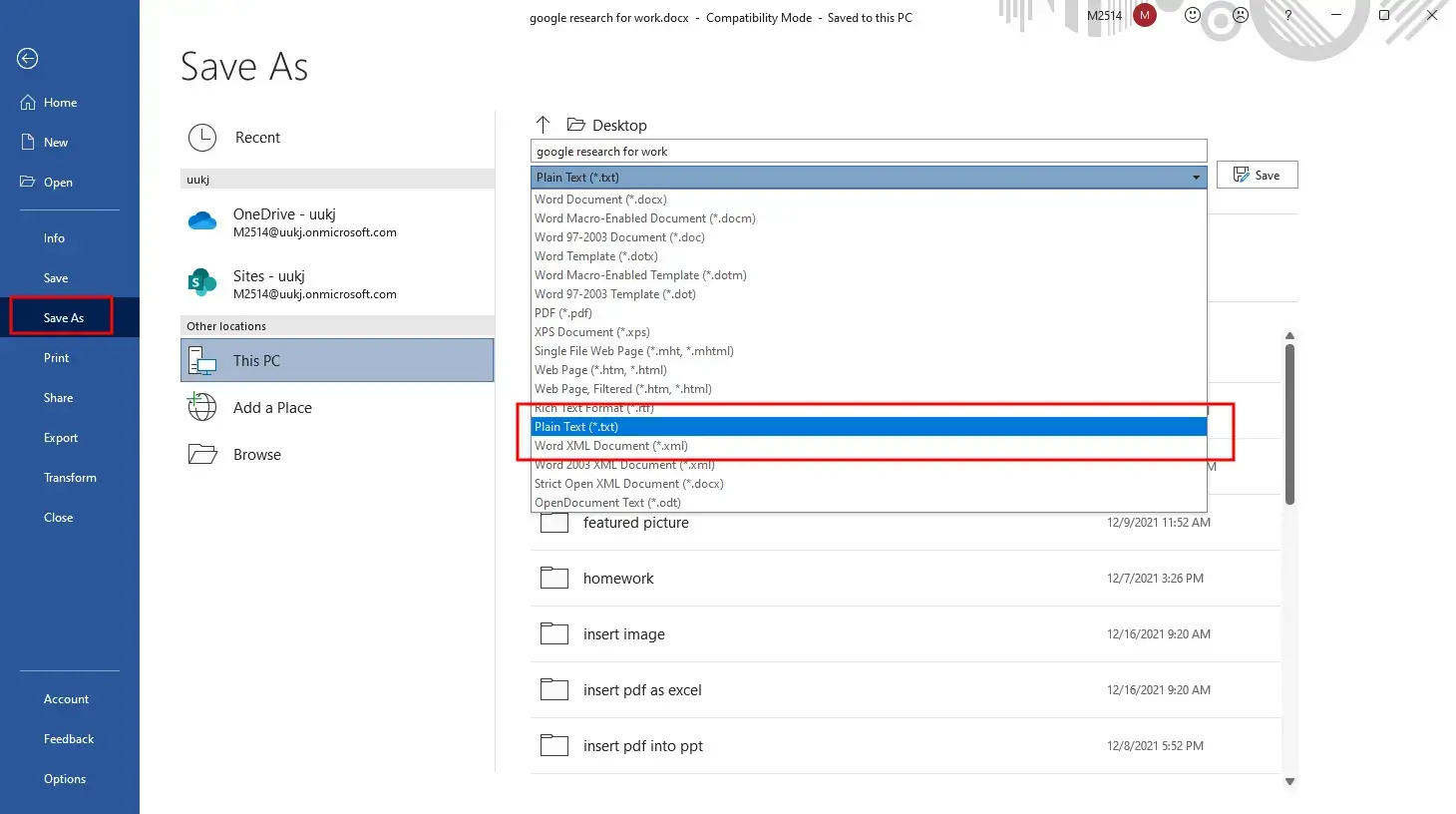This screenshot has height=814, width=1456.
Task: Select Word 97-2003 Template (*.dot)
Action: coord(869,294)
